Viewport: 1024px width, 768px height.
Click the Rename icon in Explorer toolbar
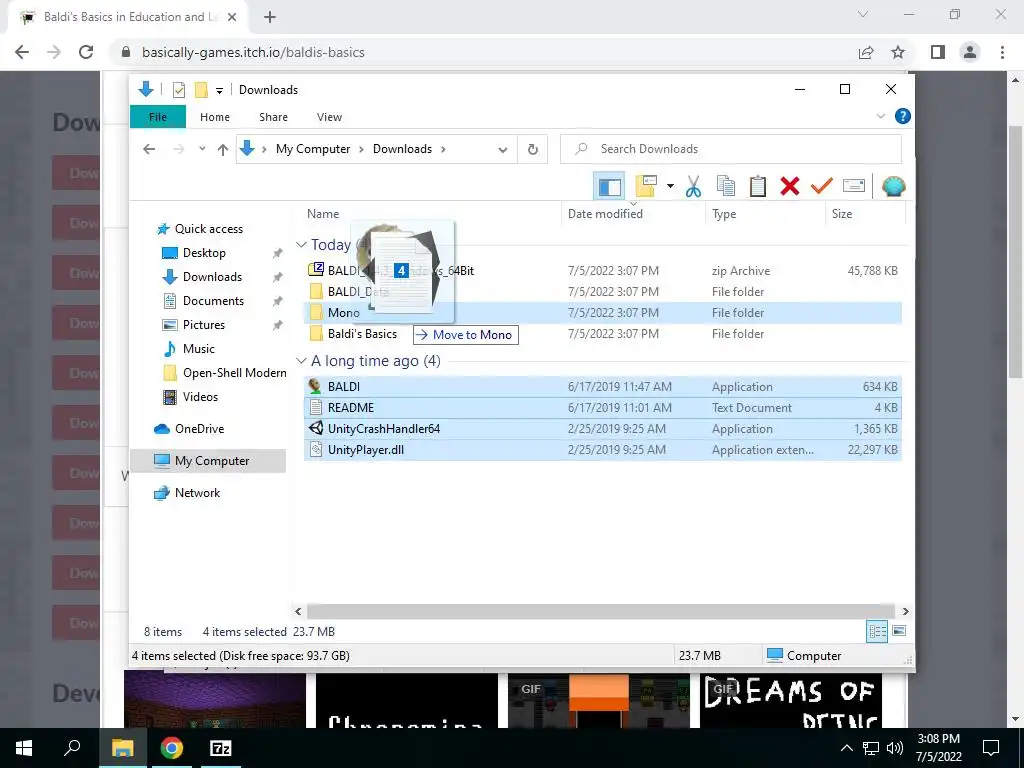854,186
